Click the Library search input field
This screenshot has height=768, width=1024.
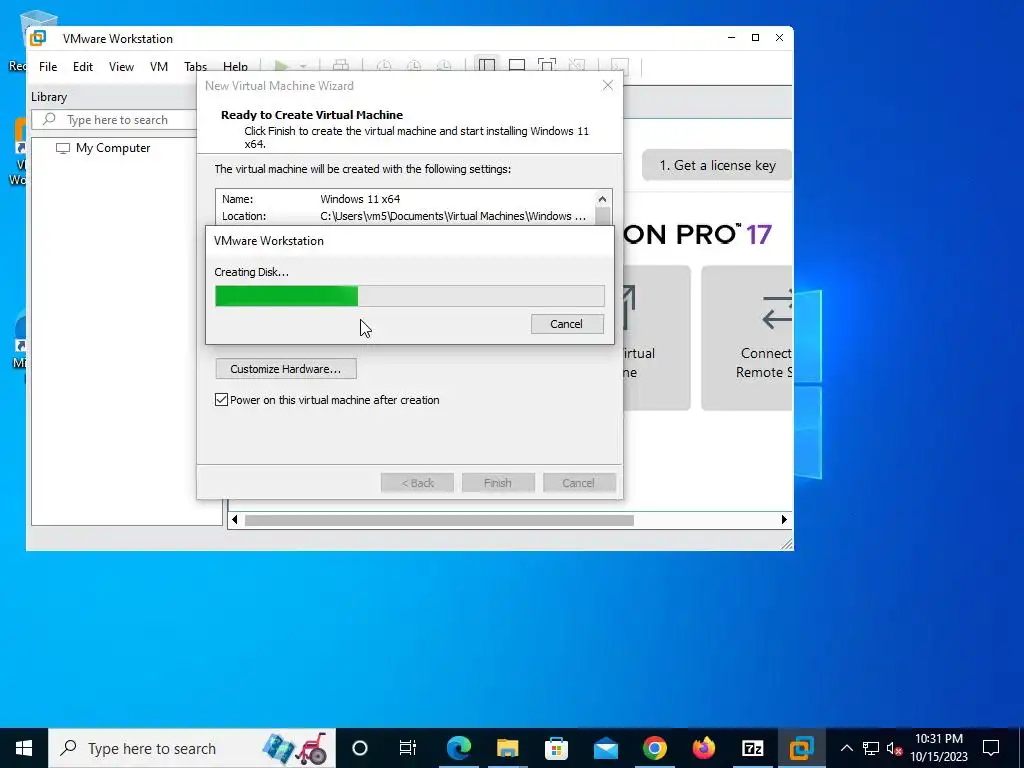[115, 120]
